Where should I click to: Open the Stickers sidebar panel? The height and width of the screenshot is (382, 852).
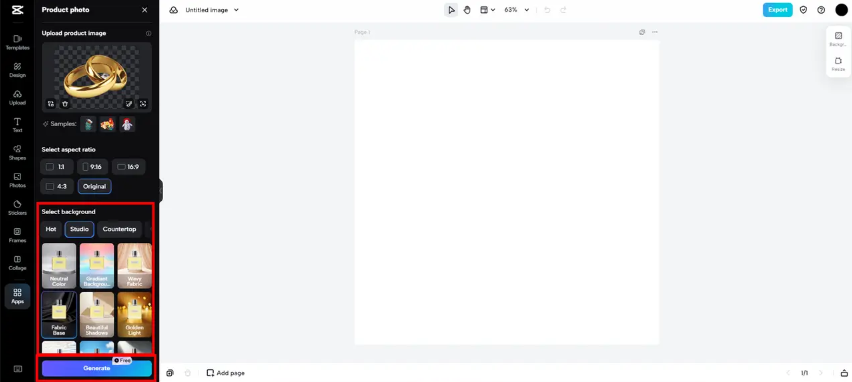tap(17, 208)
